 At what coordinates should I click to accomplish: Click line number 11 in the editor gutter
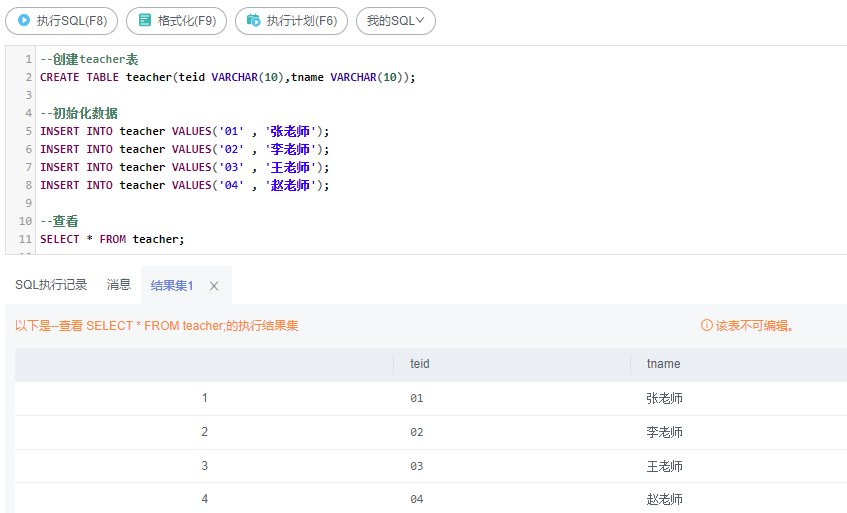[25, 239]
